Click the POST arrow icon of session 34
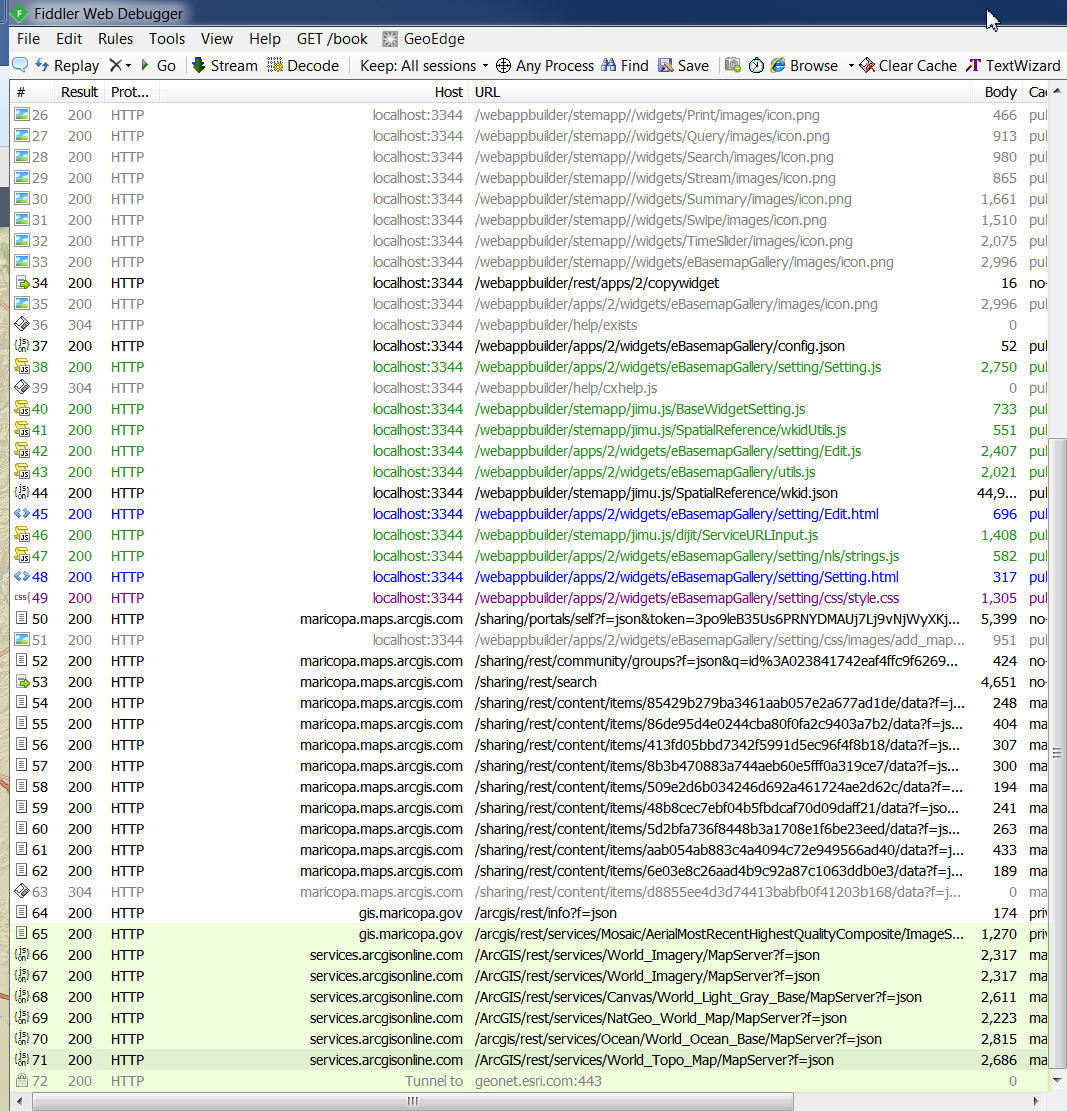Screen dimensions: 1067x1111 [x=22, y=283]
